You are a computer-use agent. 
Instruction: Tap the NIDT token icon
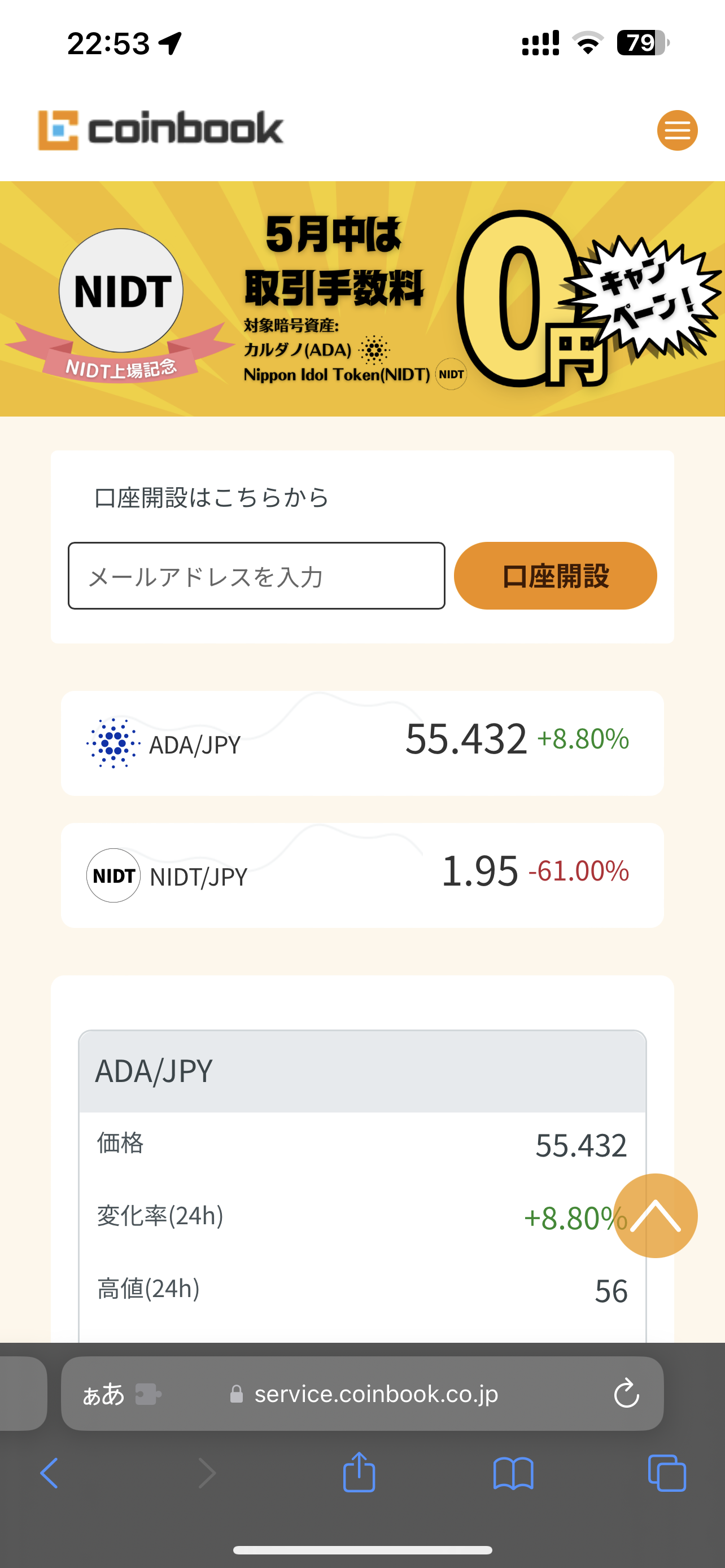click(x=113, y=875)
